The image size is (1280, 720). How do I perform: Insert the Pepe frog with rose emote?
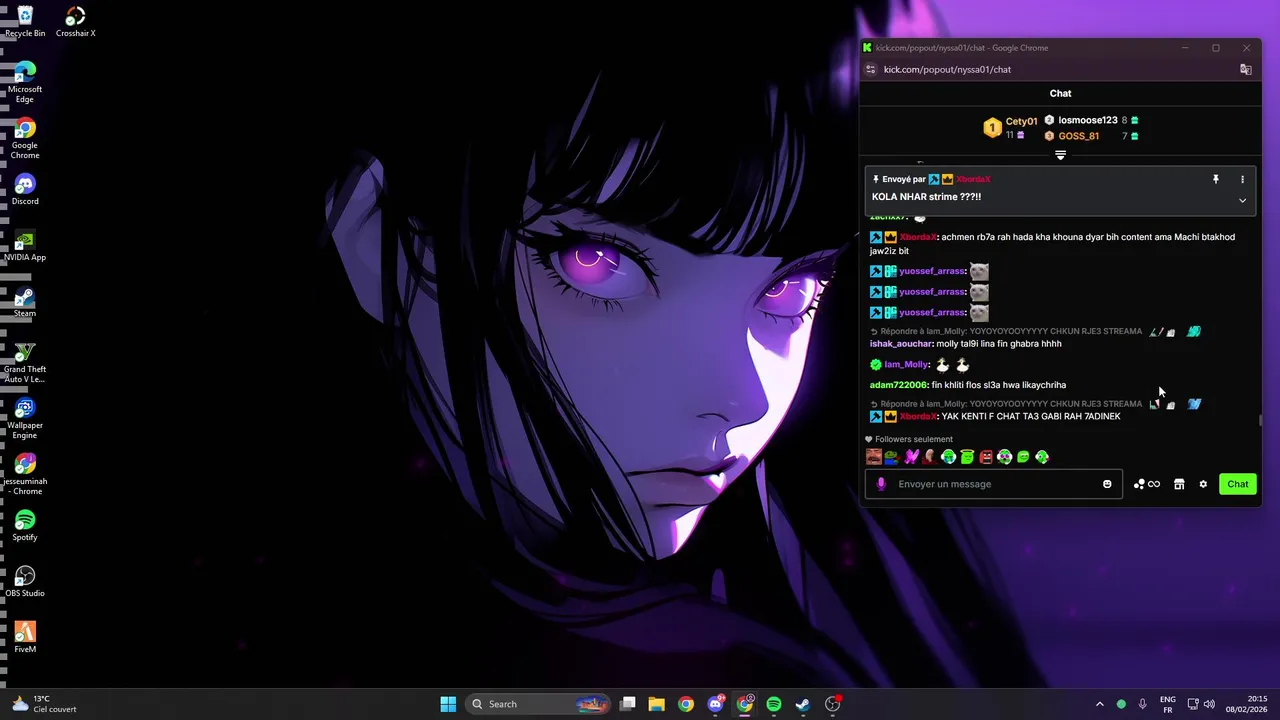(x=892, y=457)
